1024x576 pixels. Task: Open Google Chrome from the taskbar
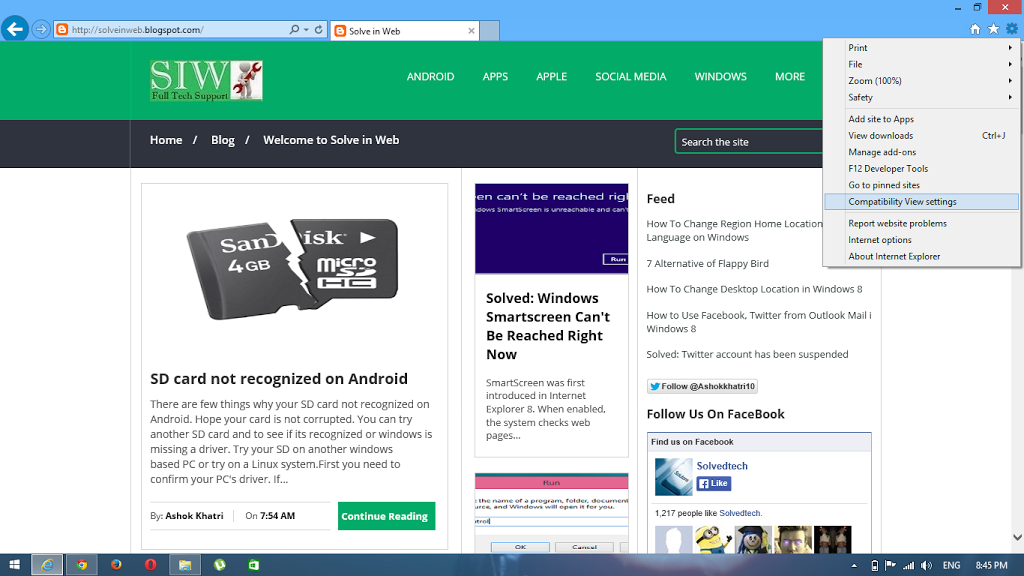pos(82,565)
